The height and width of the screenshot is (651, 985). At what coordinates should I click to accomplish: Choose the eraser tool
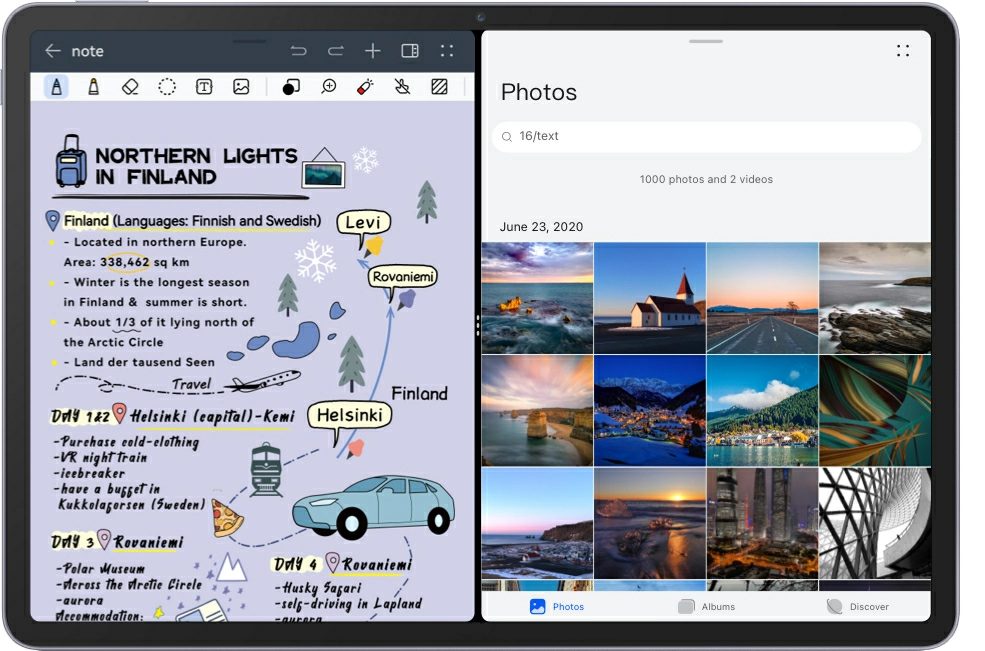[x=130, y=87]
